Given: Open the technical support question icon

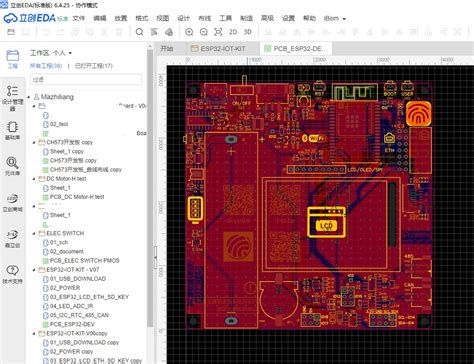Looking at the screenshot, I should 13,274.
